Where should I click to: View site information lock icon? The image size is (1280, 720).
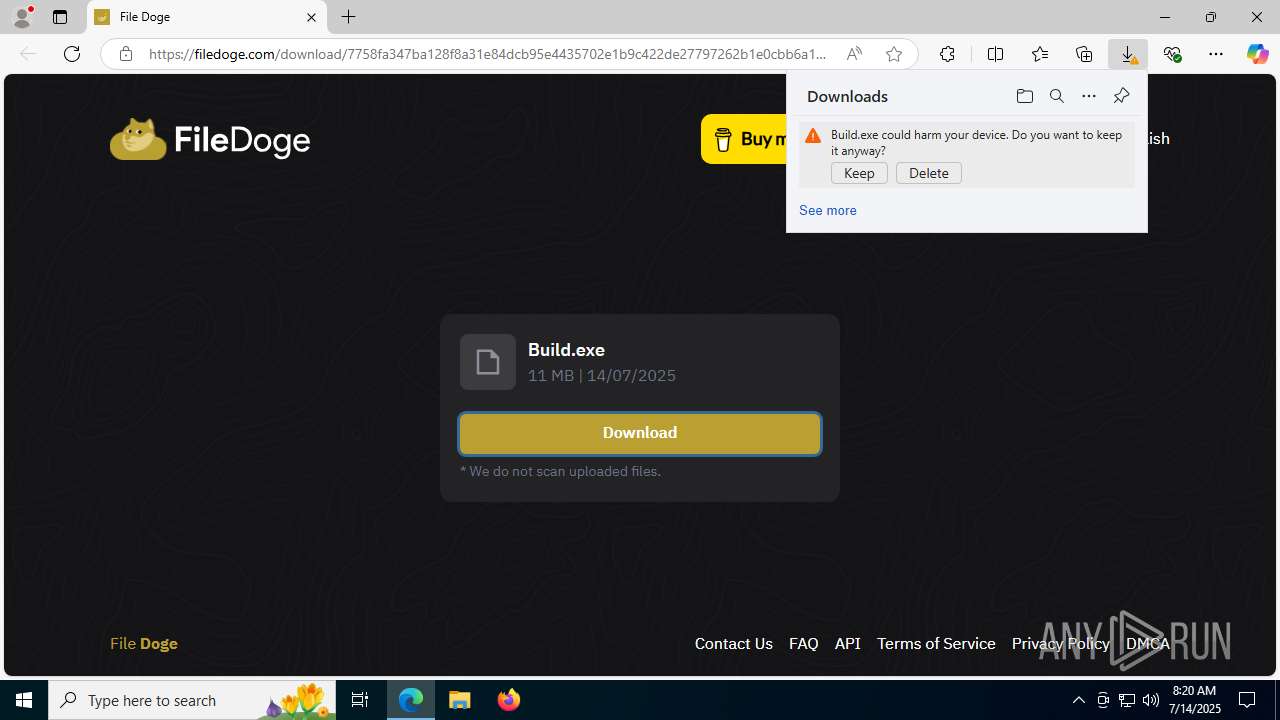(126, 54)
